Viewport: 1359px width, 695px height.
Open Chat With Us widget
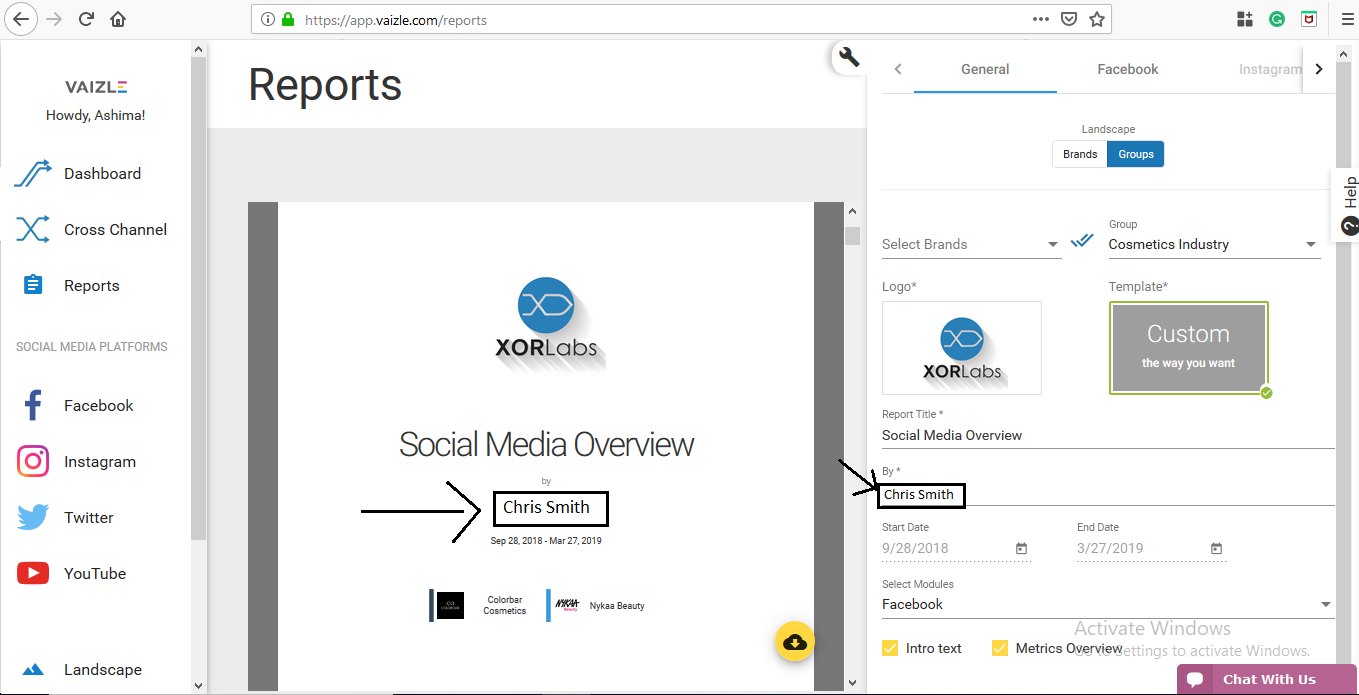click(x=1266, y=679)
